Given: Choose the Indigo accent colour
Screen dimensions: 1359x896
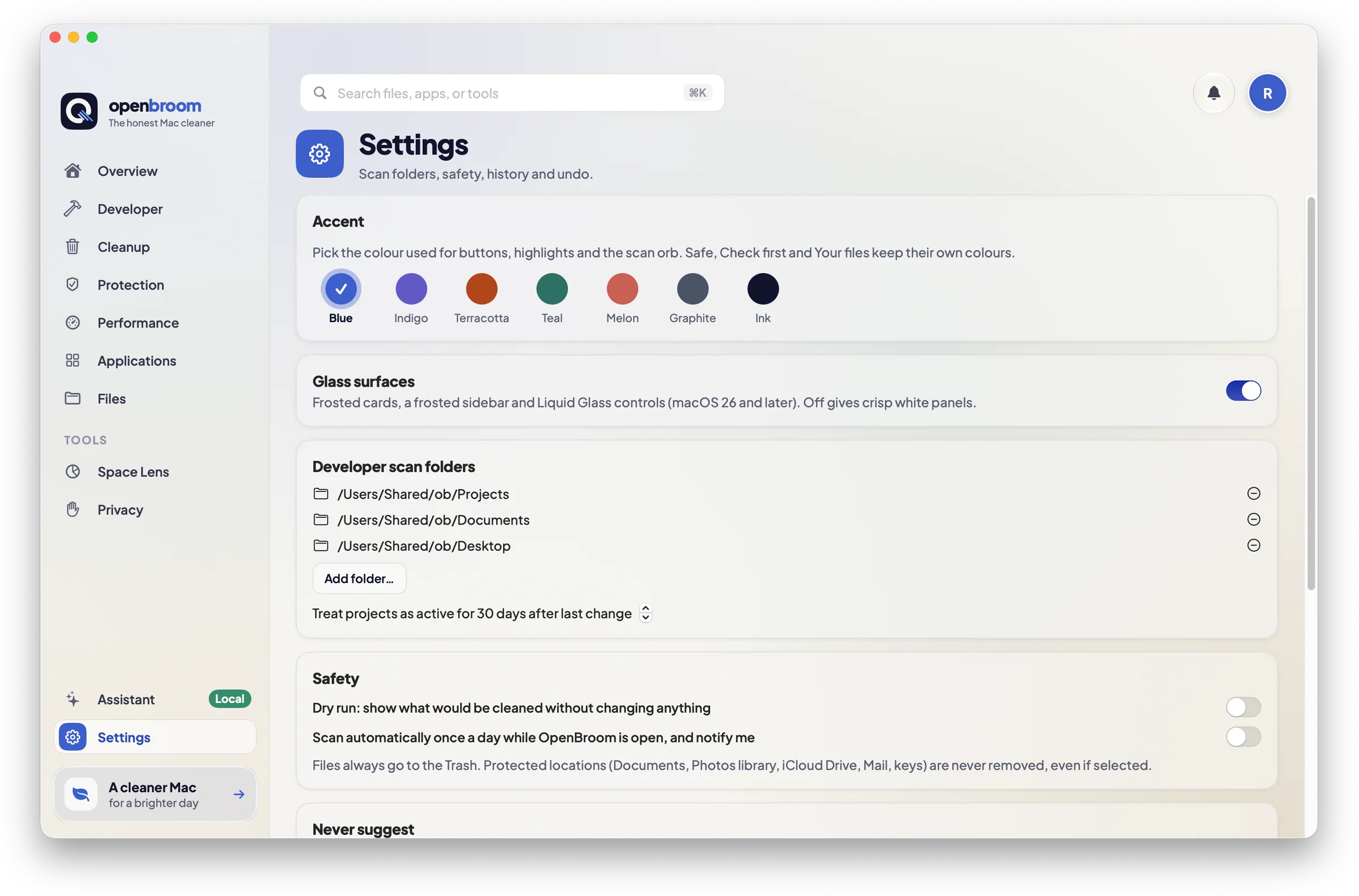Looking at the screenshot, I should pos(411,289).
